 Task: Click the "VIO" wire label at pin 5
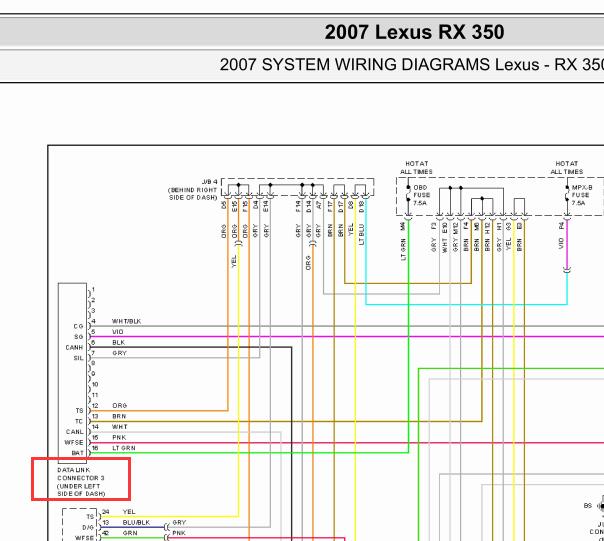click(118, 332)
